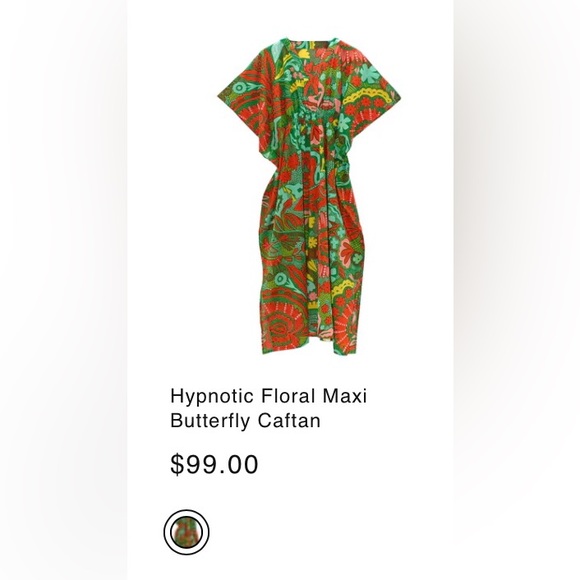
Task: Click the word 'Butterfly' in the title
Action: [211, 421]
